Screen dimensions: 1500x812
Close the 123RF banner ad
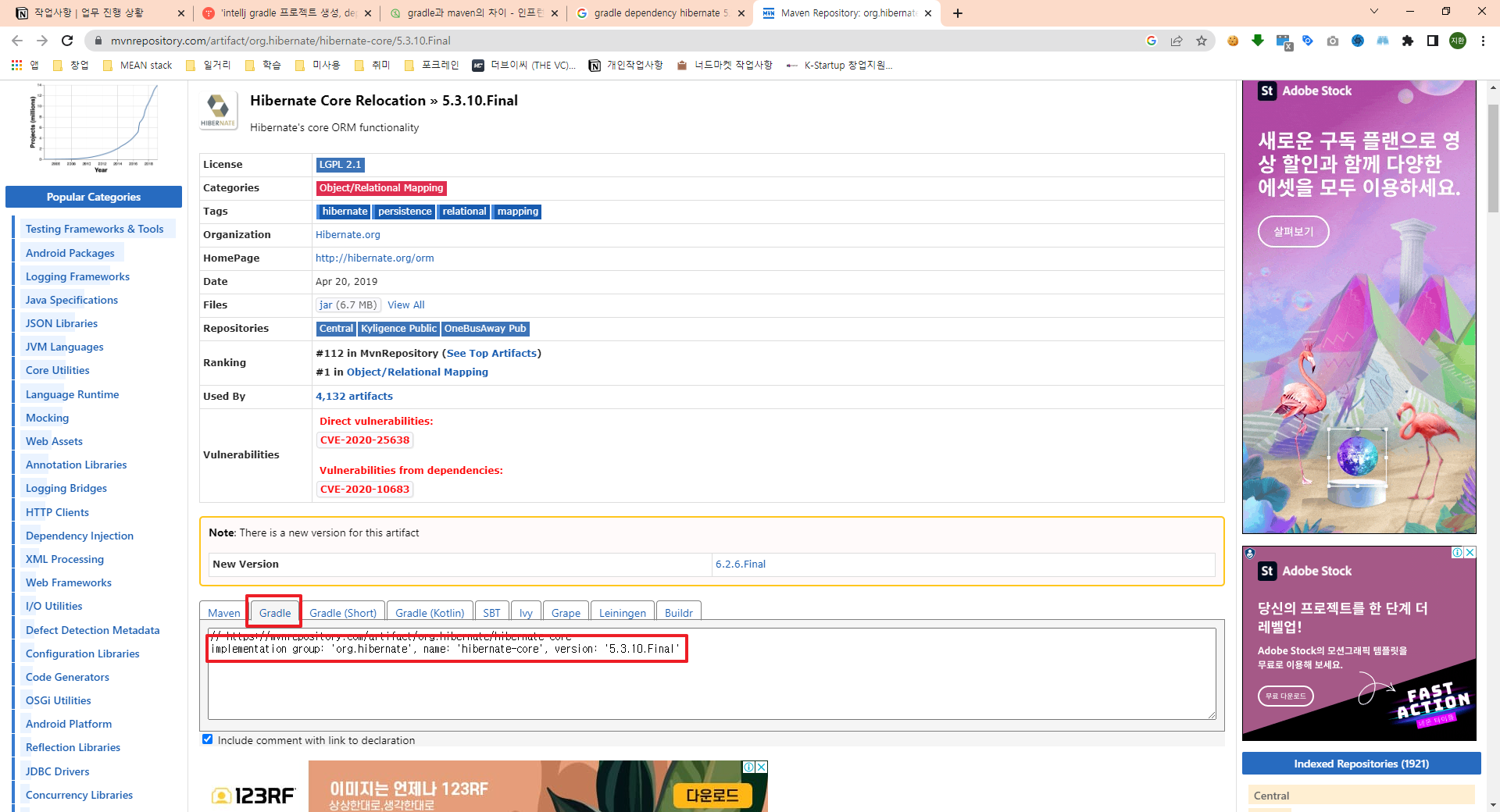click(762, 767)
